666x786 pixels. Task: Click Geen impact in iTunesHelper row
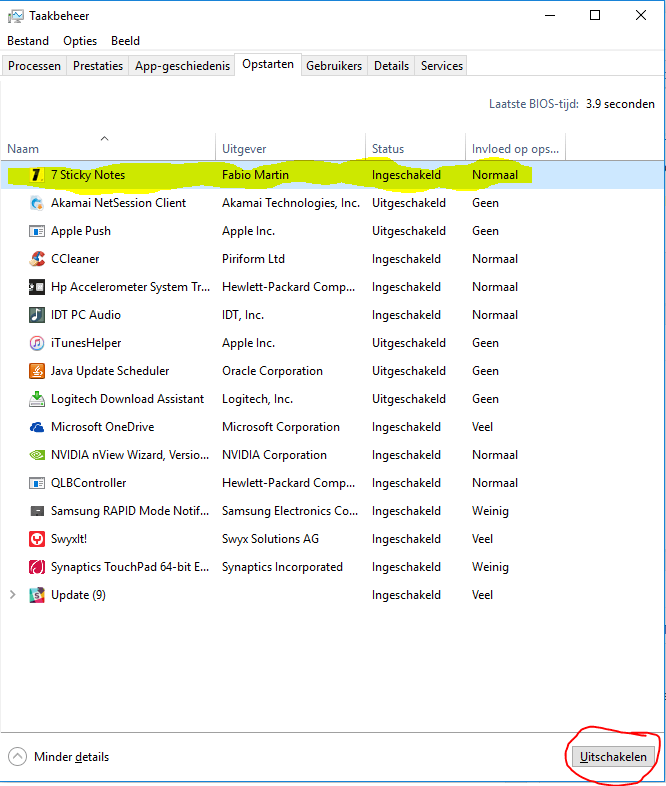tap(485, 343)
